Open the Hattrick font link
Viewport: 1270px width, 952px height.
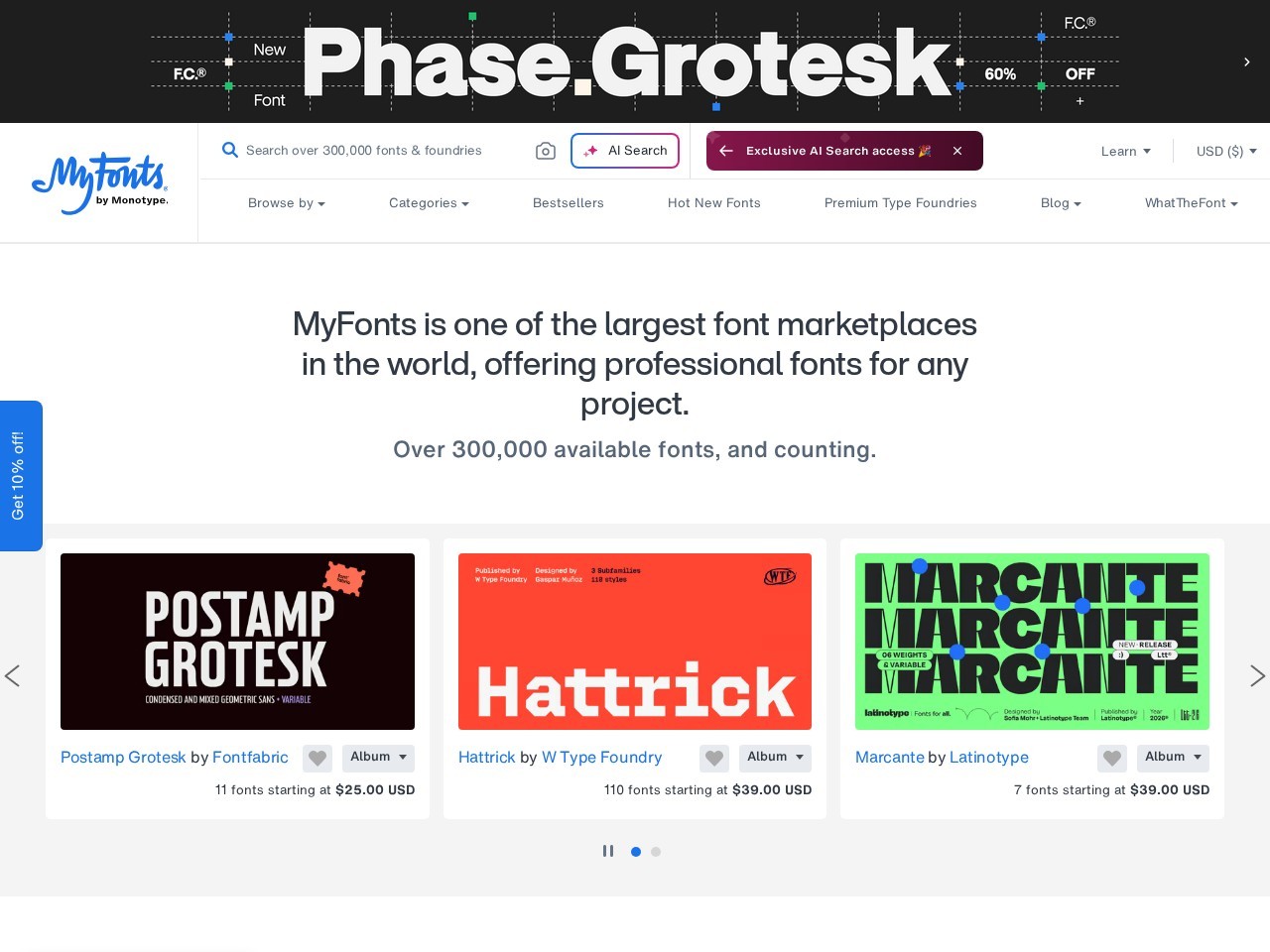tap(487, 758)
